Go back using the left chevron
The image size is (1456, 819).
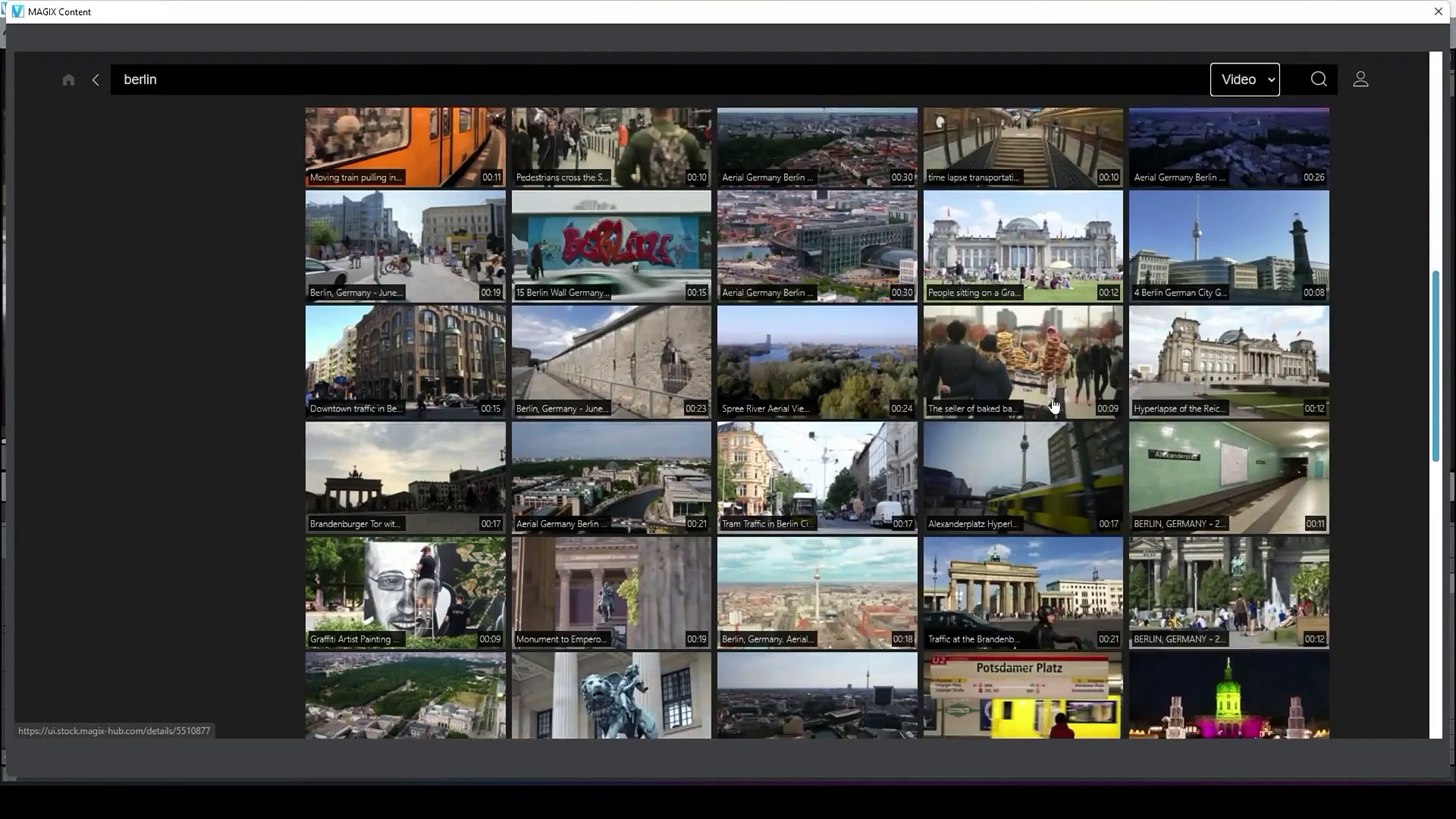(96, 80)
